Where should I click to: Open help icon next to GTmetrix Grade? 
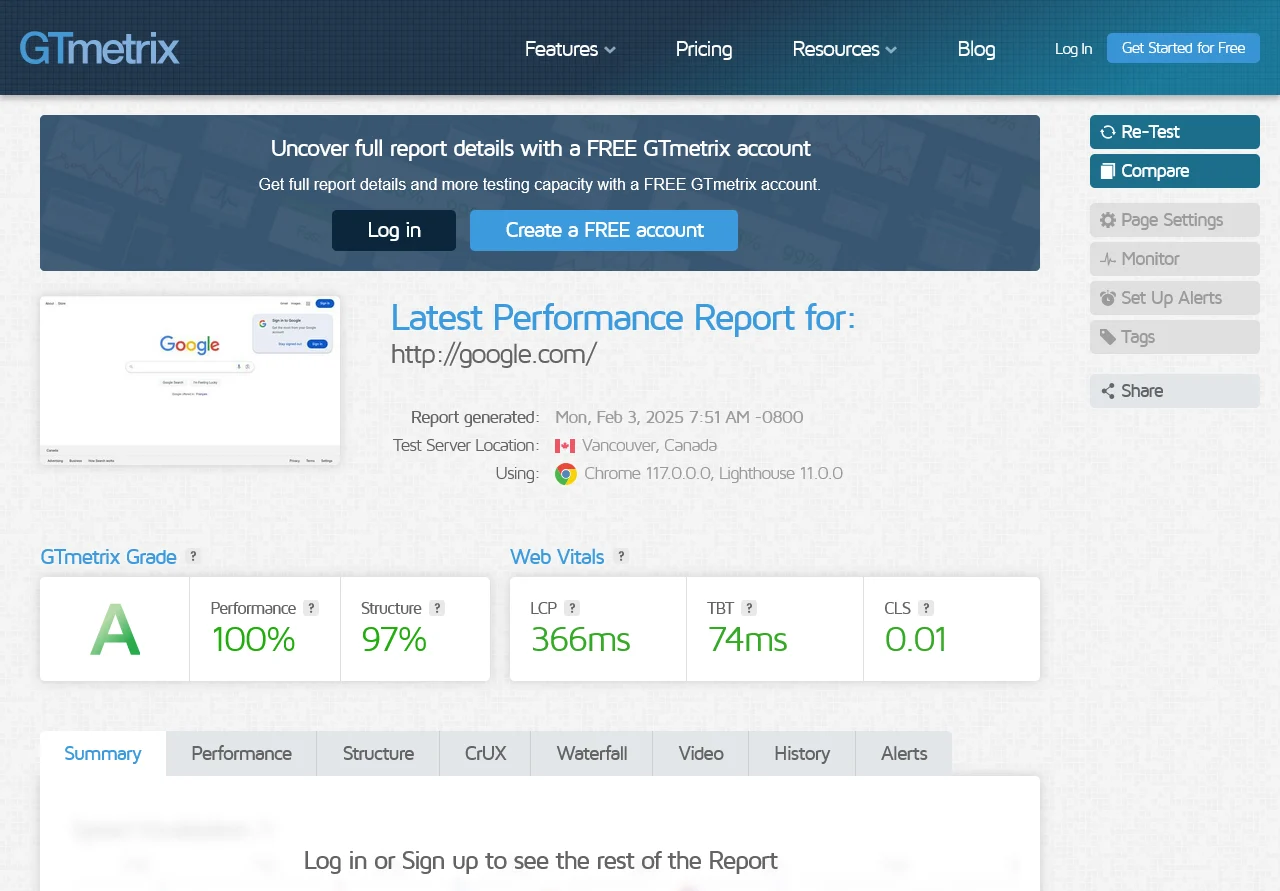point(193,556)
